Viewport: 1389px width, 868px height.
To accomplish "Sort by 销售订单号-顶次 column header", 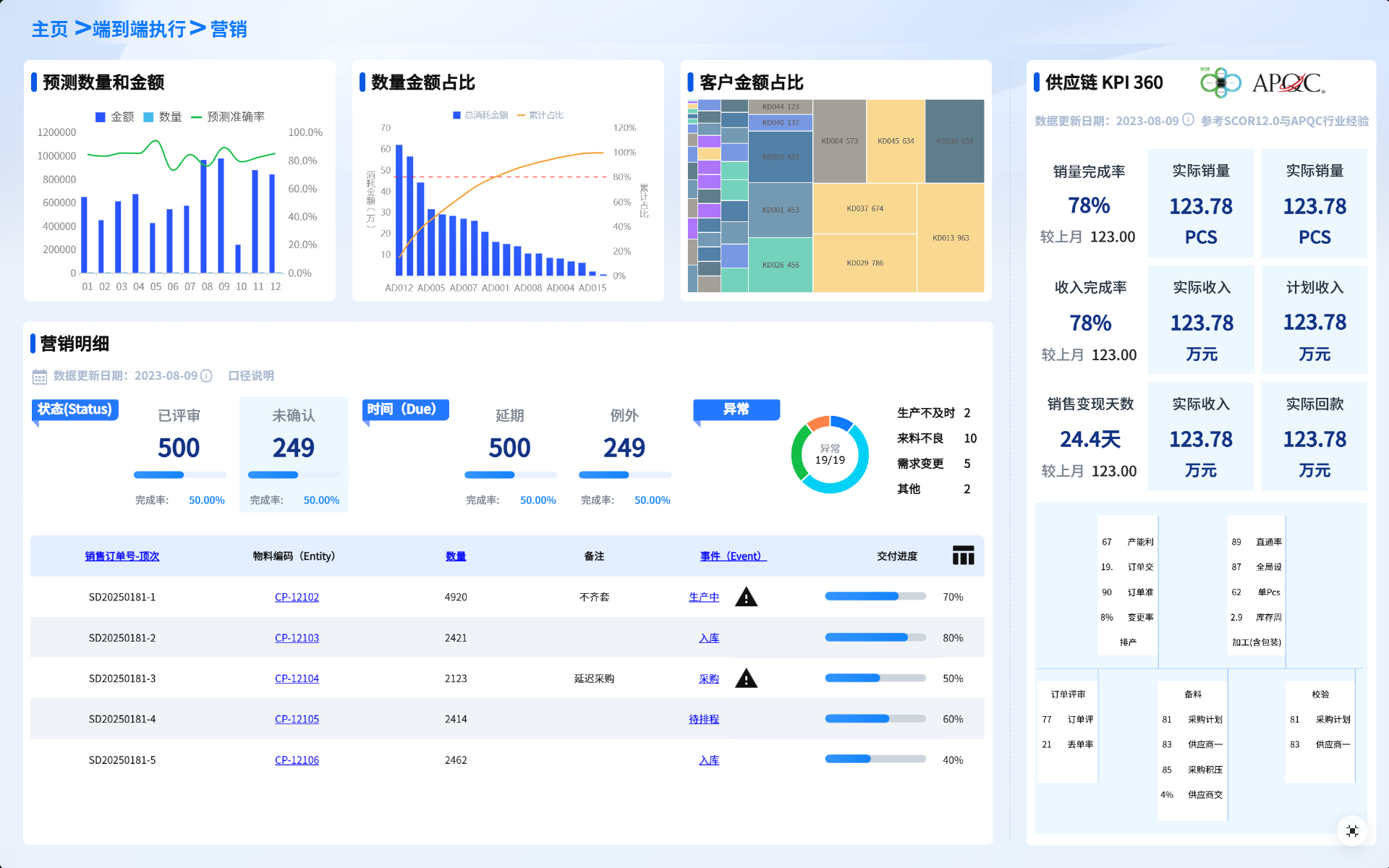I will 122,556.
